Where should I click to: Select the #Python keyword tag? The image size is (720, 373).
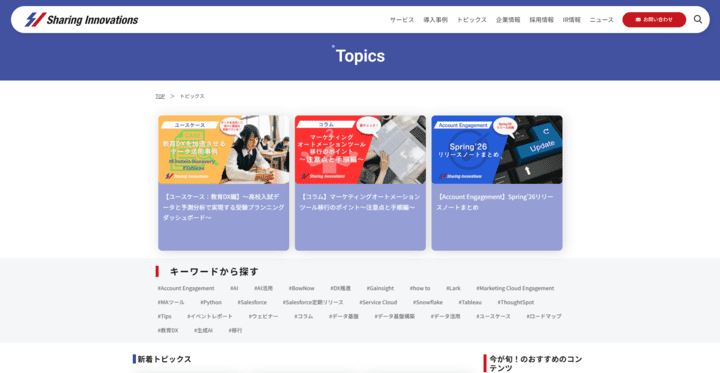(x=211, y=302)
